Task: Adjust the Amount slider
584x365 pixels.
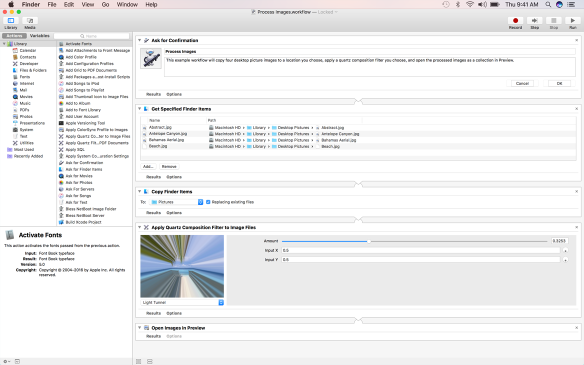Action: point(369,241)
